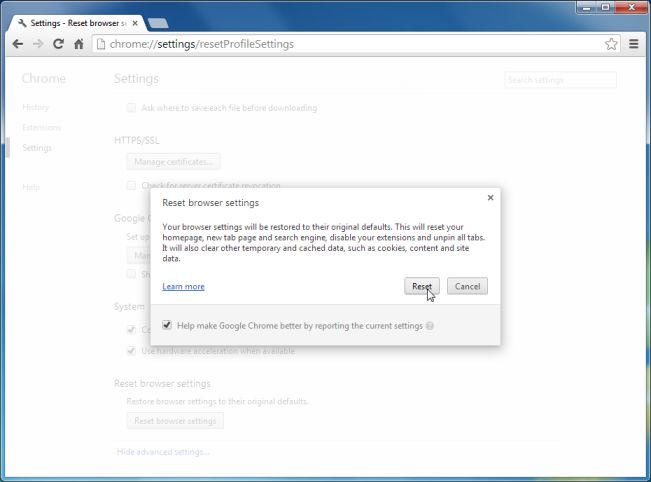Click the Search settings field
This screenshot has height=482, width=651.
click(x=560, y=80)
